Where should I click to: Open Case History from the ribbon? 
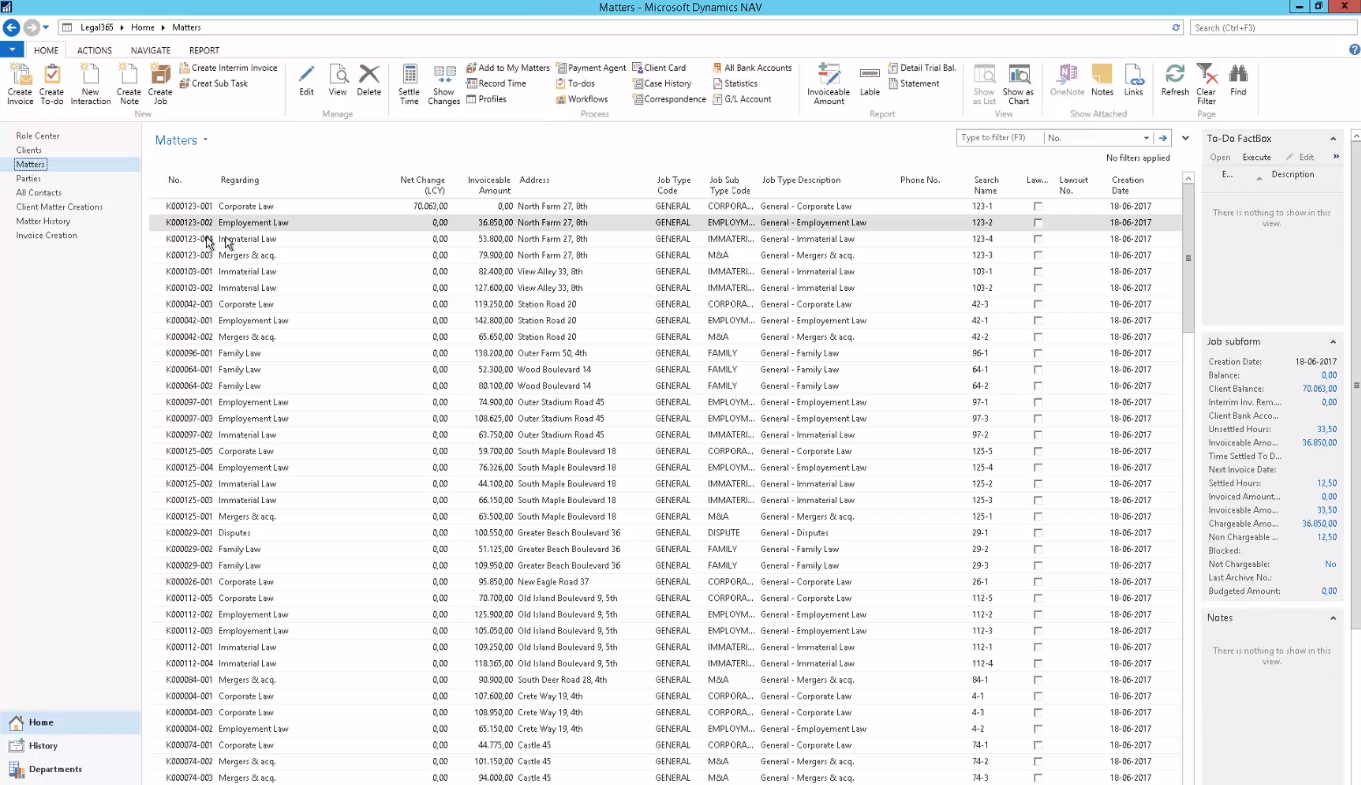(x=662, y=84)
